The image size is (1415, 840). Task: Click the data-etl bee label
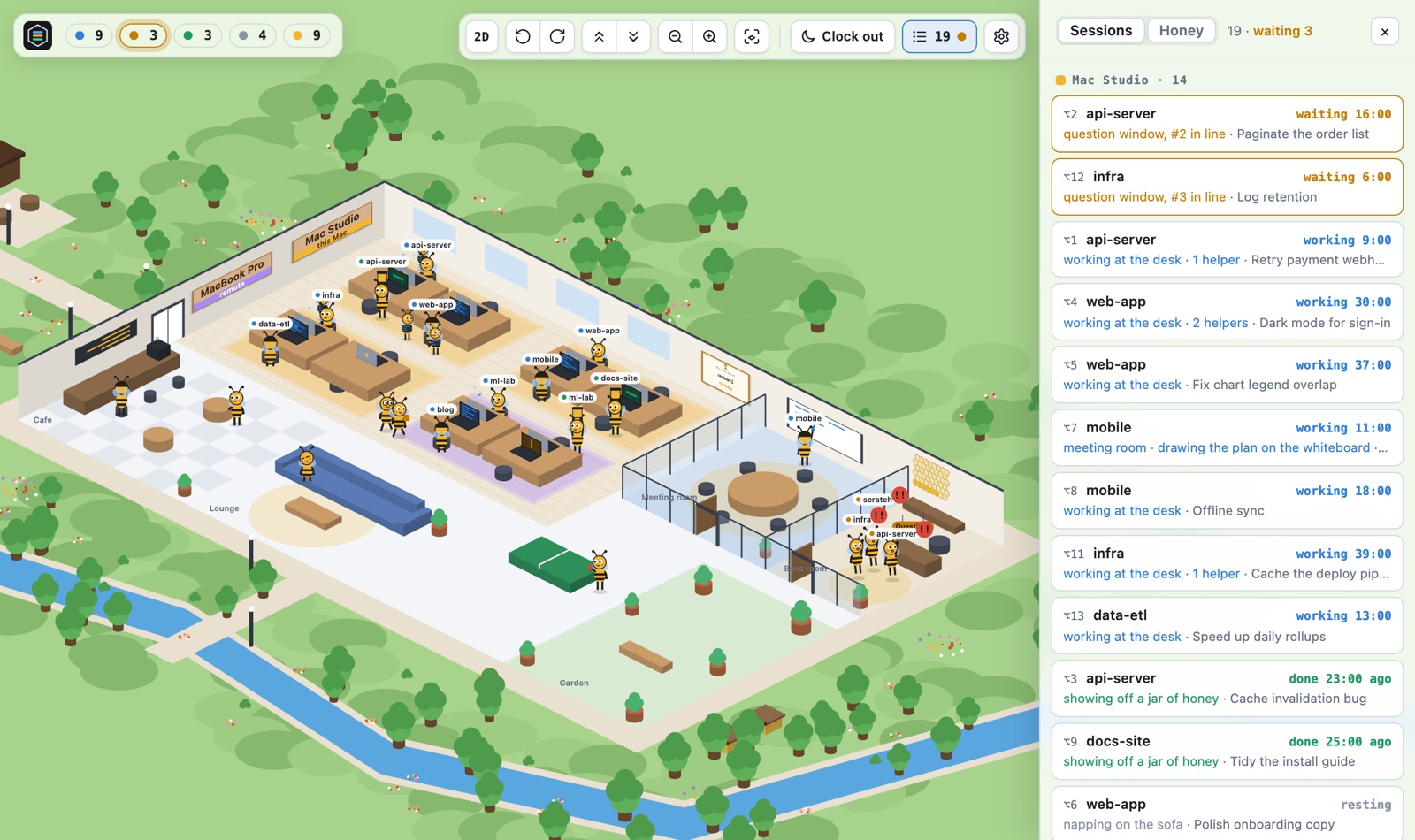pyautogui.click(x=271, y=324)
